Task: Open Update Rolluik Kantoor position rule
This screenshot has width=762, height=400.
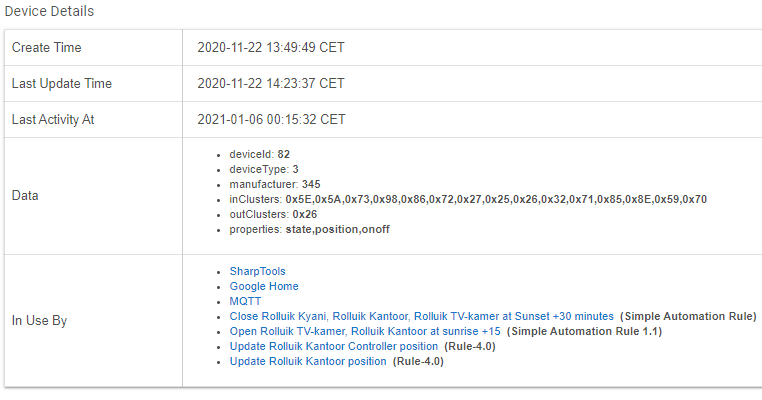Action: [308, 362]
